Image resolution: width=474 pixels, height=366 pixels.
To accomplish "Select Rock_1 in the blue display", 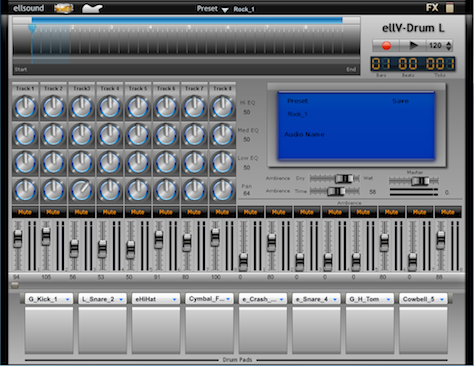I will (297, 114).
